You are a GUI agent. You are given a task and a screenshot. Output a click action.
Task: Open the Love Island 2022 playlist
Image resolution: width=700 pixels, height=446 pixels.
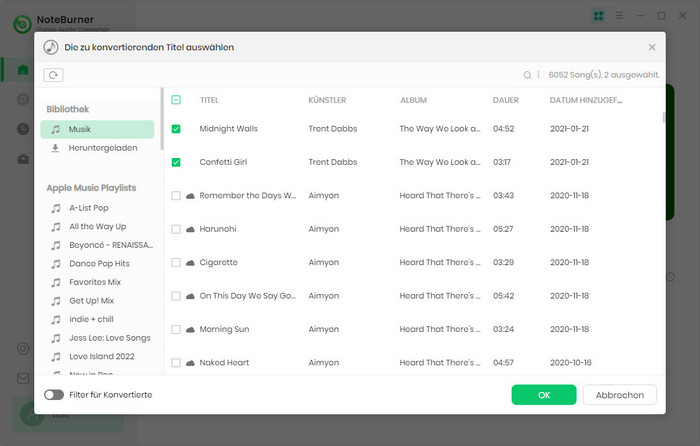[102, 356]
